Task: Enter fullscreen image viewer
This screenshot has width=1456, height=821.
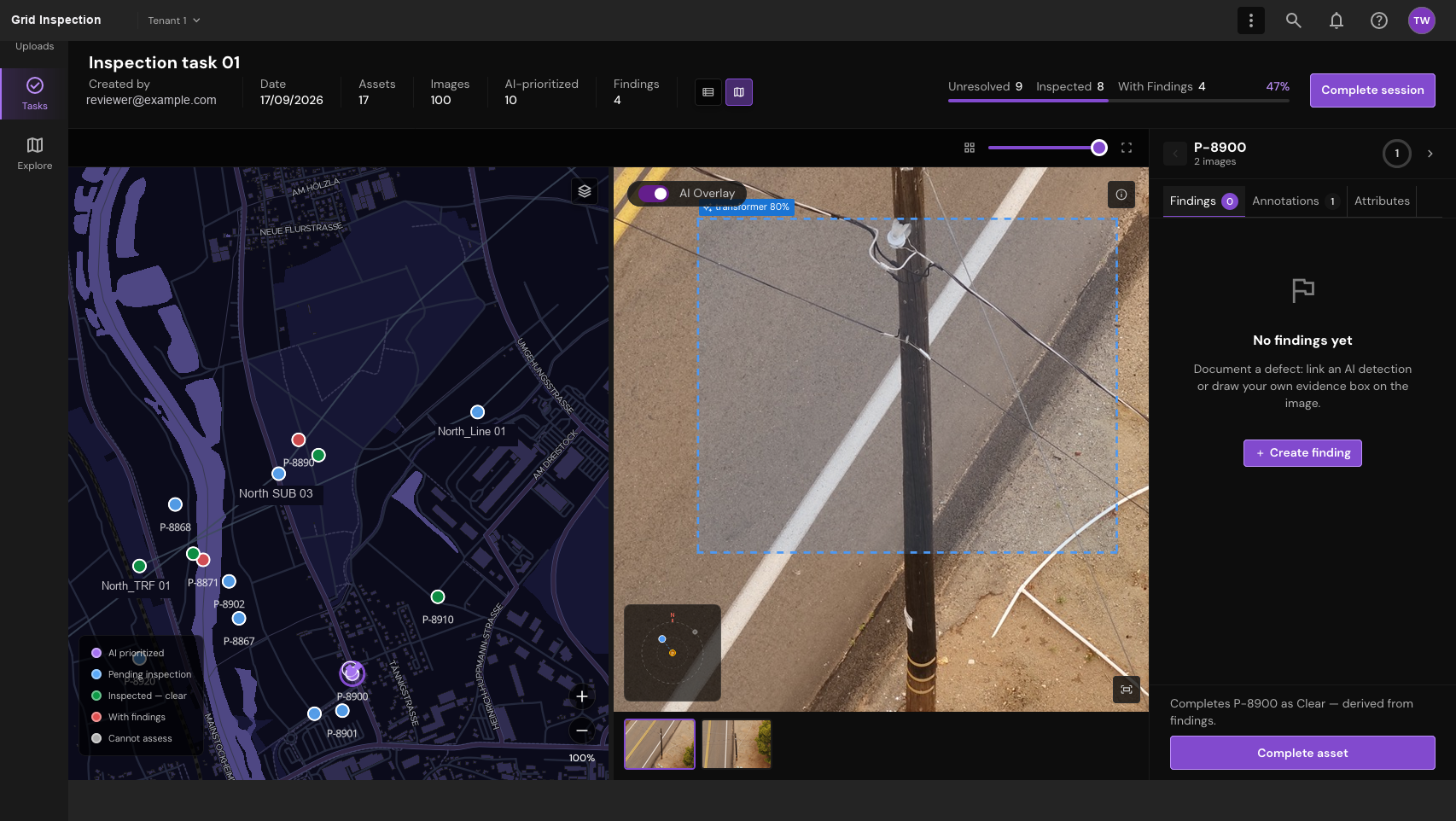Action: 1126,148
